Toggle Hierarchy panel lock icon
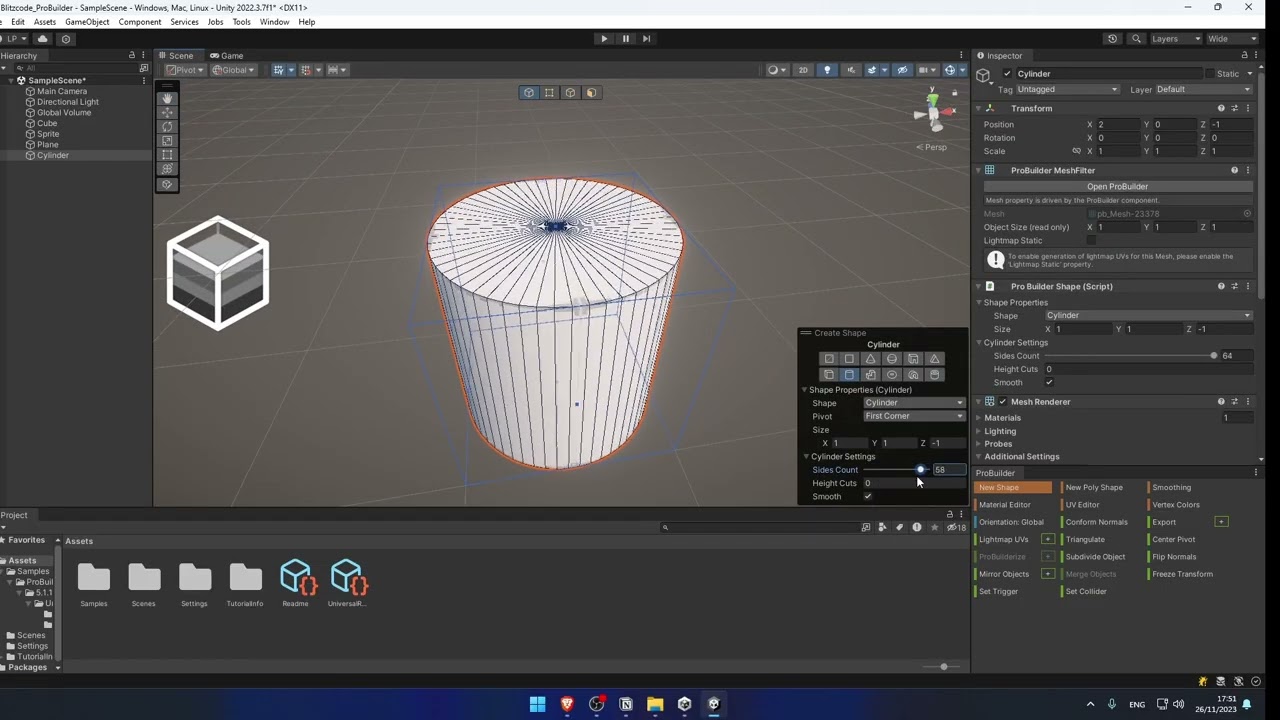 tap(131, 56)
